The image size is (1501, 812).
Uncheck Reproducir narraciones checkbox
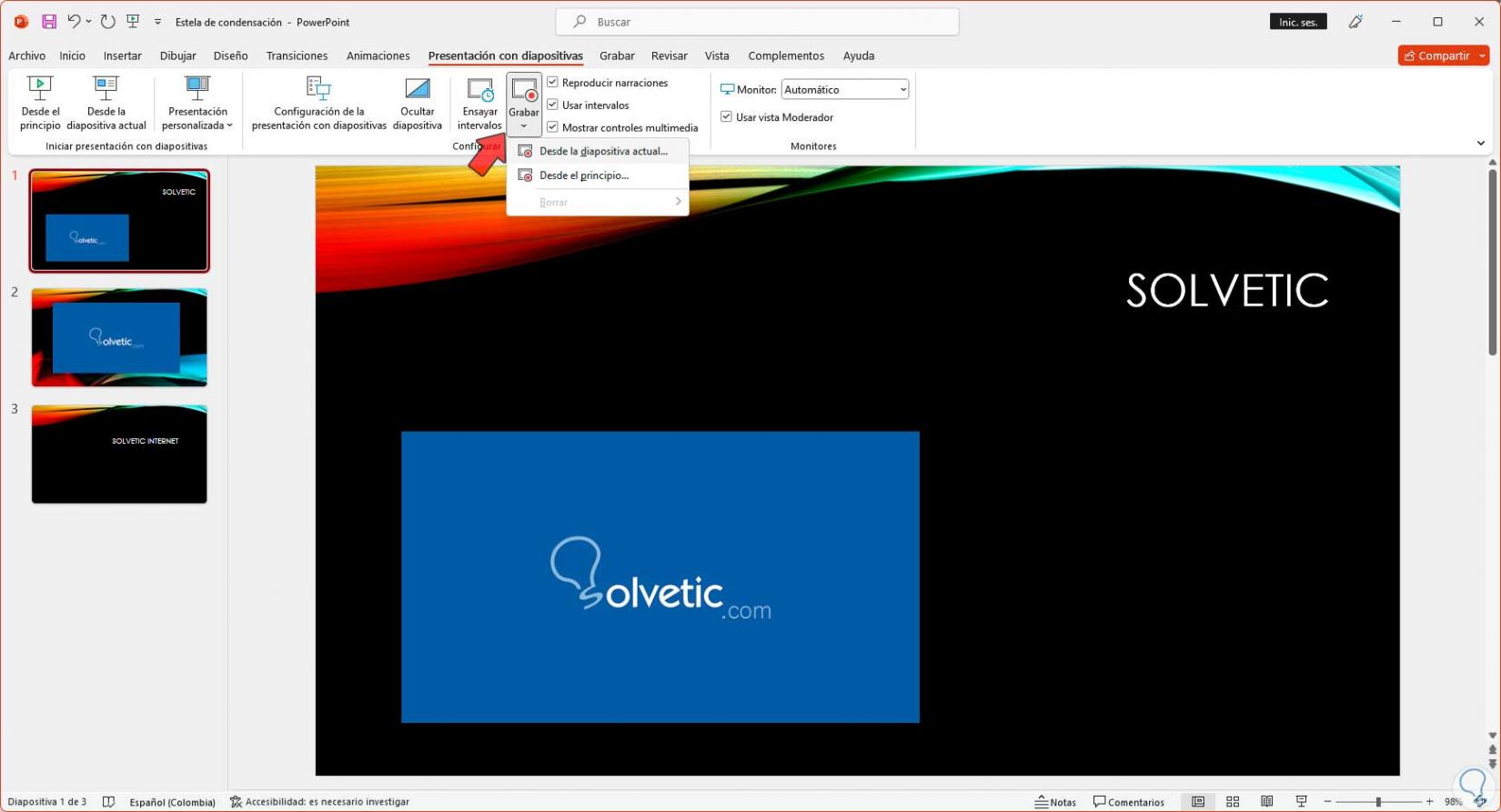pos(552,83)
